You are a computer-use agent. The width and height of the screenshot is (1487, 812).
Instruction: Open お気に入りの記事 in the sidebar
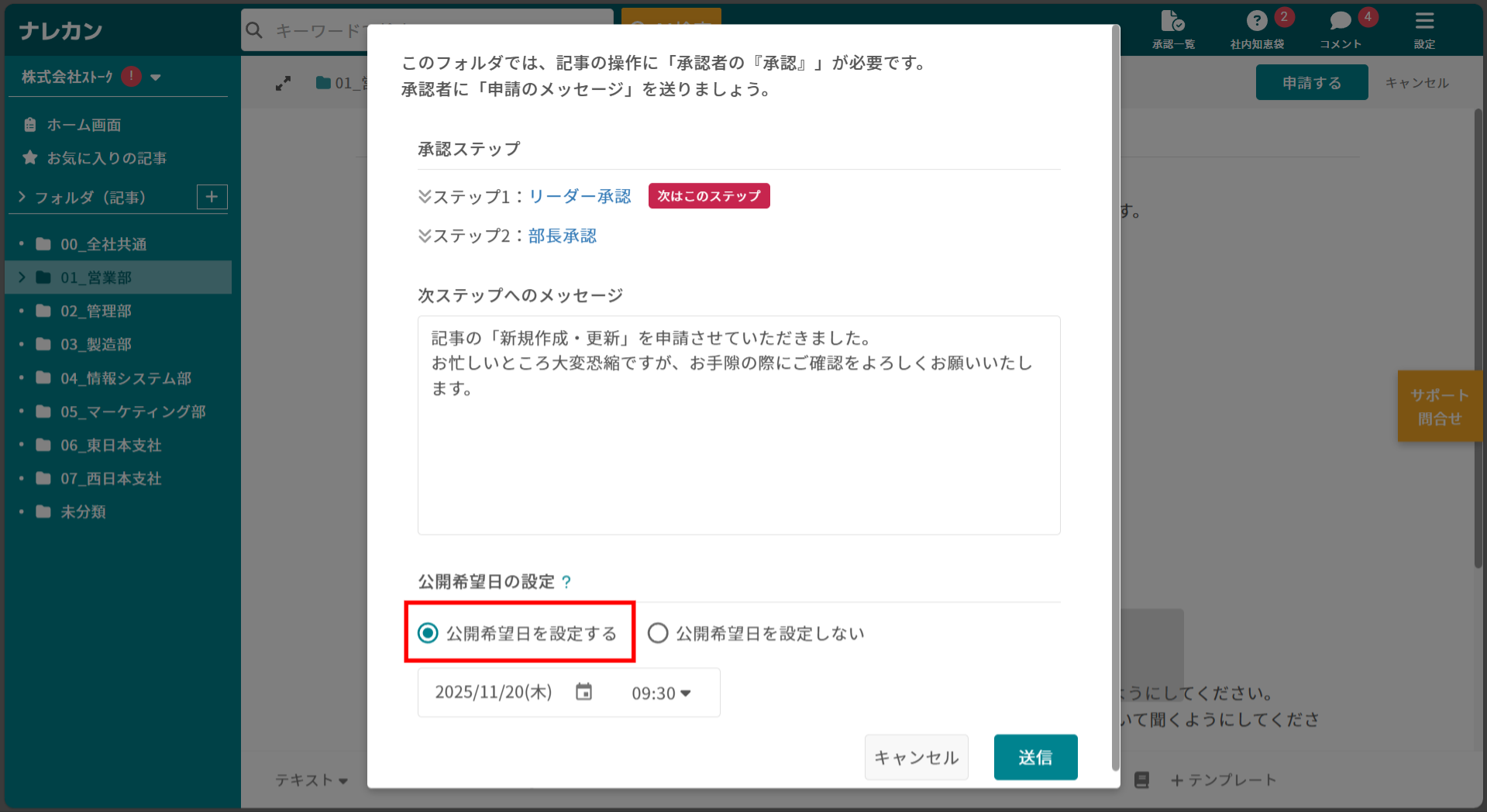tap(107, 157)
